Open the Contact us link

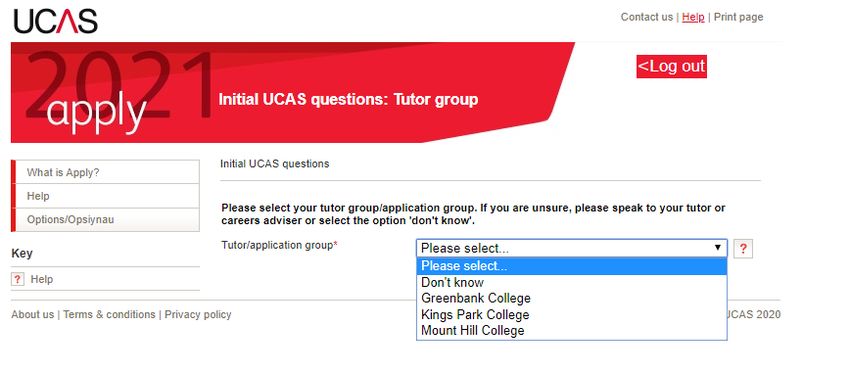click(647, 17)
